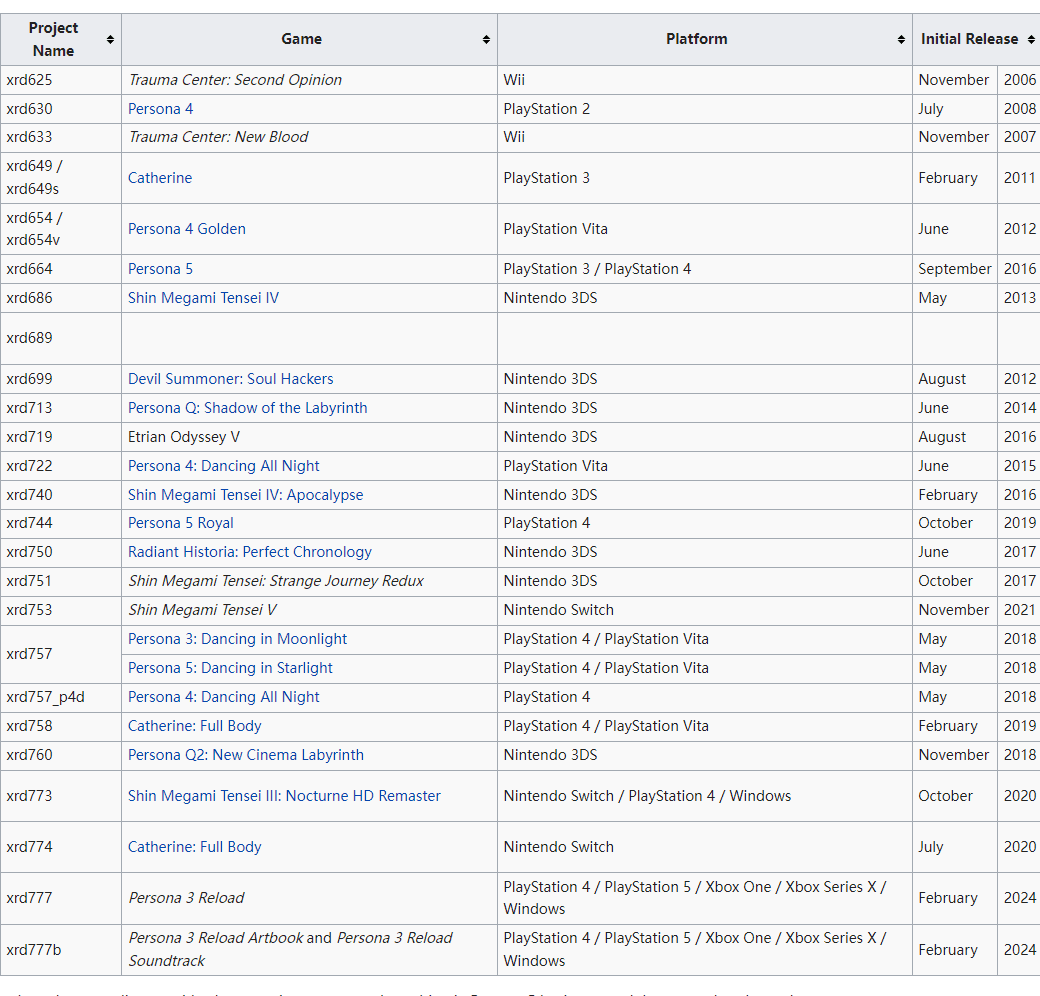This screenshot has height=996, width=1040.
Task: Click the Platform column header
Action: point(704,40)
